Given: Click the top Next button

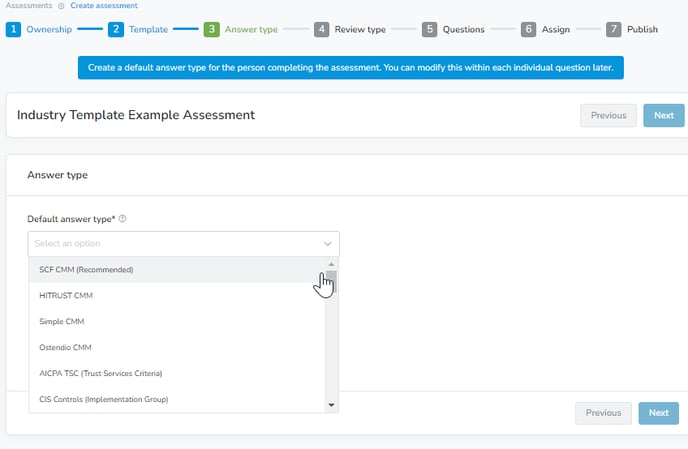Looking at the screenshot, I should 663,115.
